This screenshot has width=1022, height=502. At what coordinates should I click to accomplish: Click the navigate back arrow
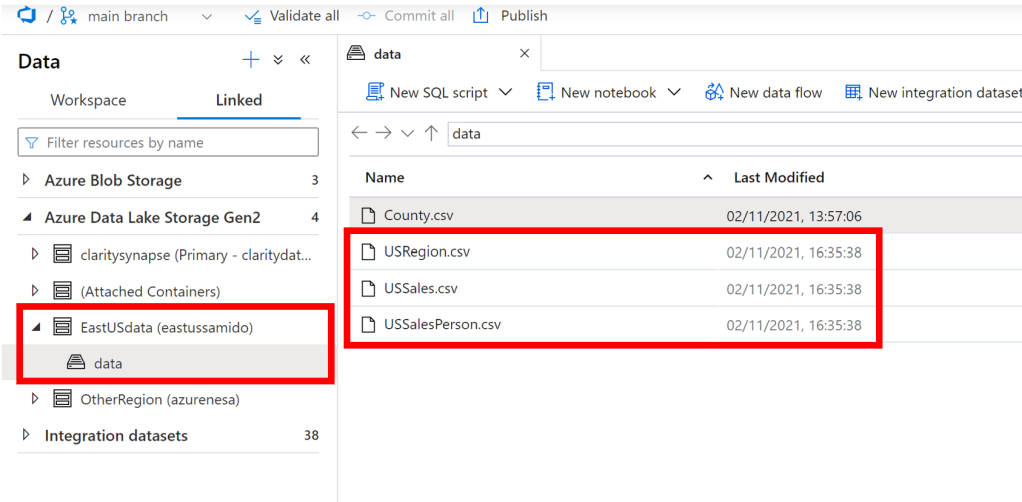click(359, 133)
